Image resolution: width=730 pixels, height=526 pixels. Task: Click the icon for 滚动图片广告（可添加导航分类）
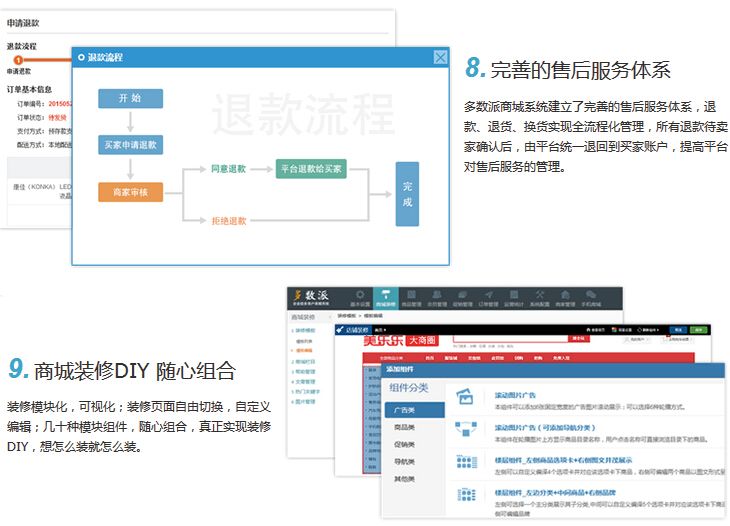point(466,428)
